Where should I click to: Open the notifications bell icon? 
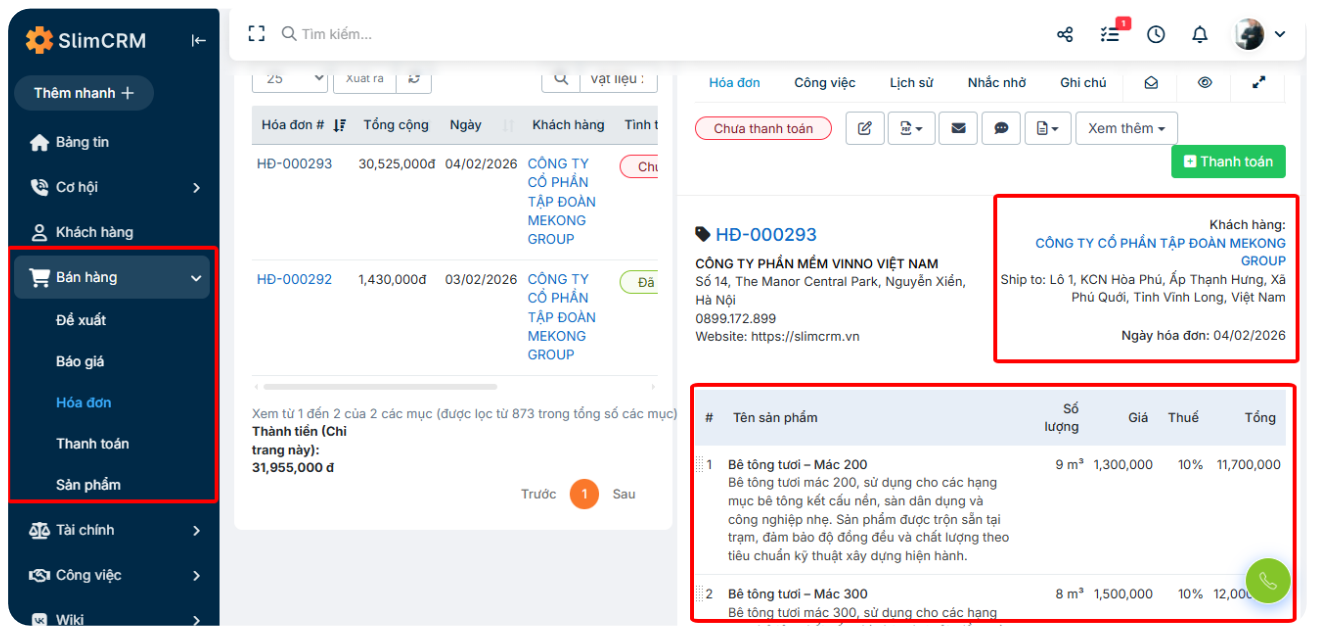(1200, 34)
